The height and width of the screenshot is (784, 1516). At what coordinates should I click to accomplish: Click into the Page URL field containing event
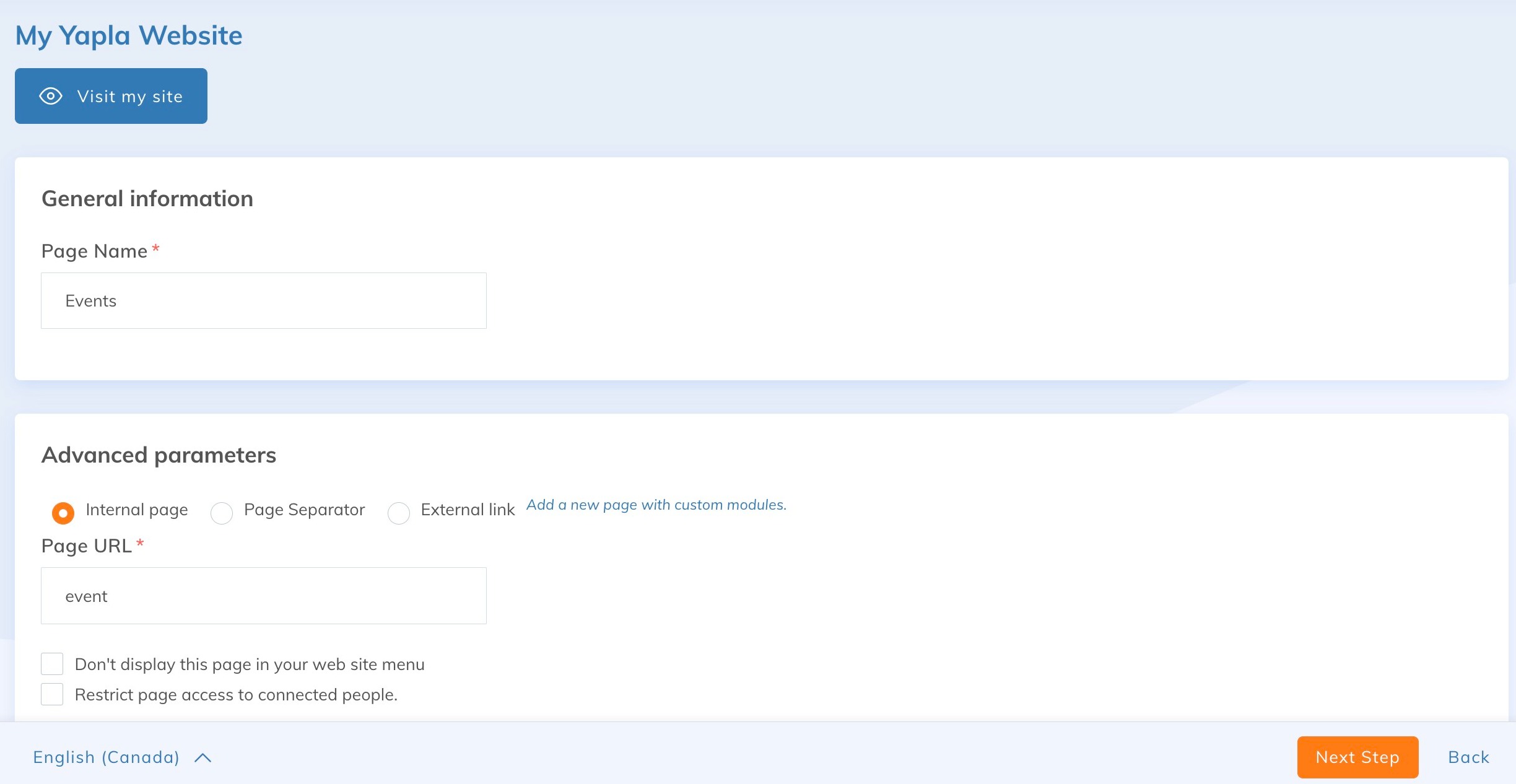point(264,596)
